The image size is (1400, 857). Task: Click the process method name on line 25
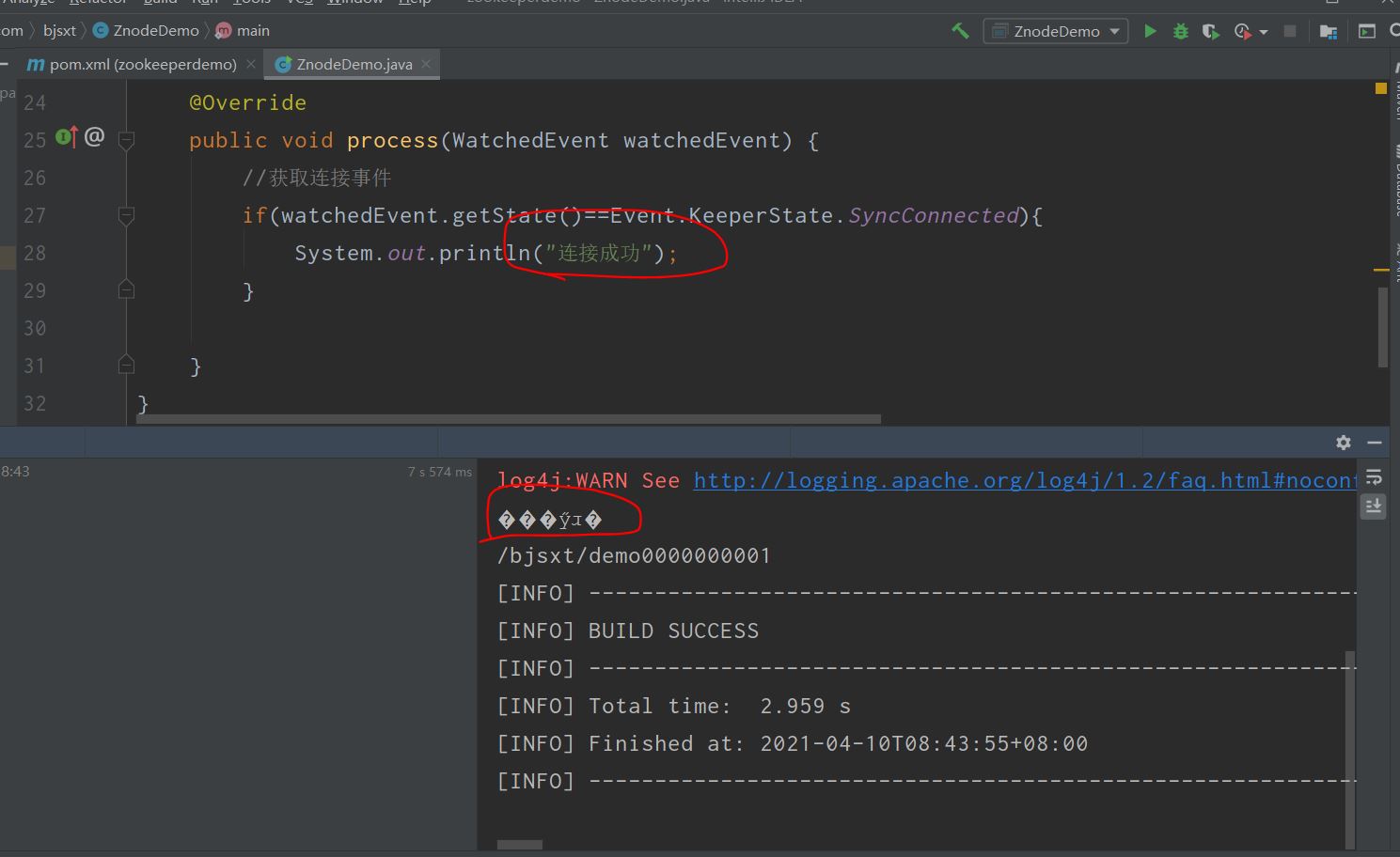click(x=392, y=140)
